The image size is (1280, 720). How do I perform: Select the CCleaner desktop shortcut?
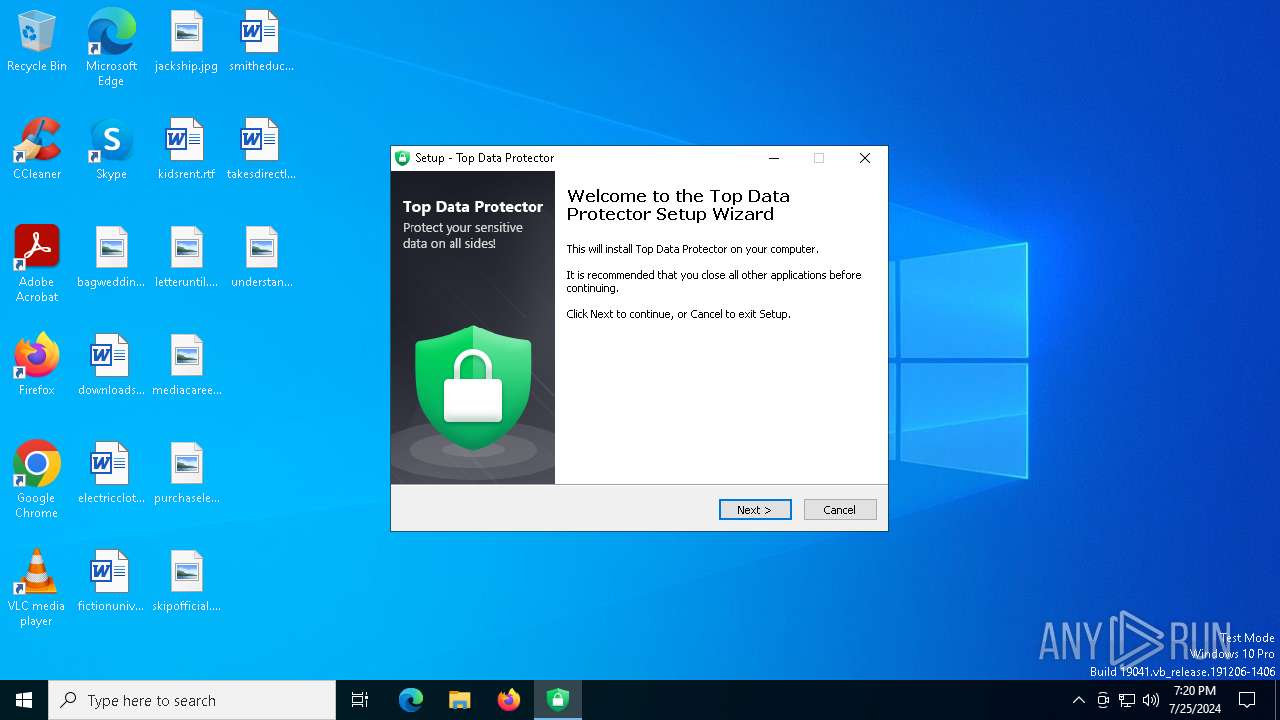coord(37,150)
